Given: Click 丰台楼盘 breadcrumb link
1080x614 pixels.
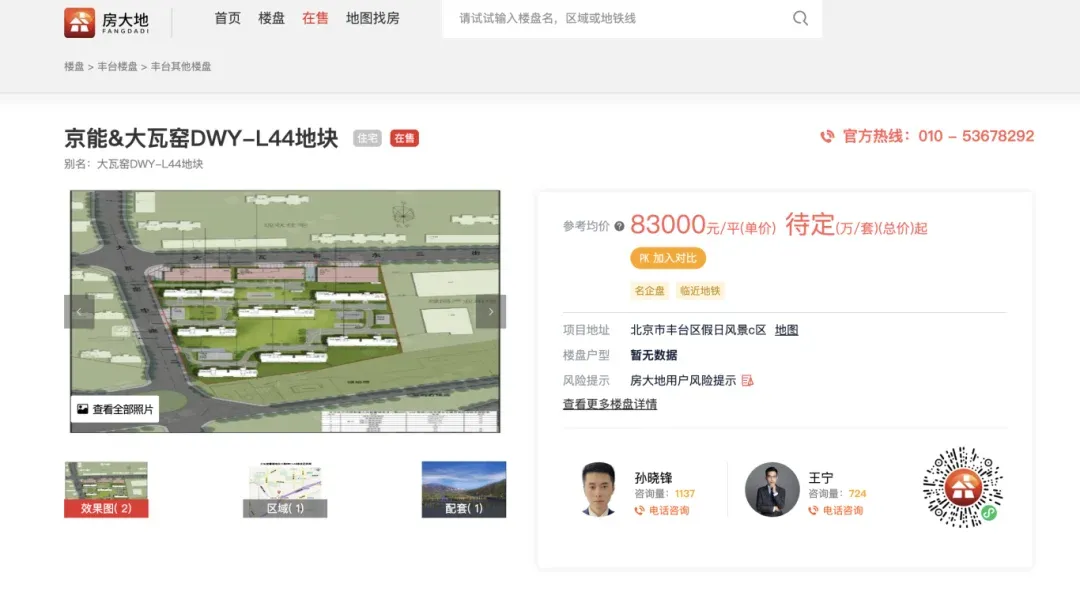Looking at the screenshot, I should 117,67.
